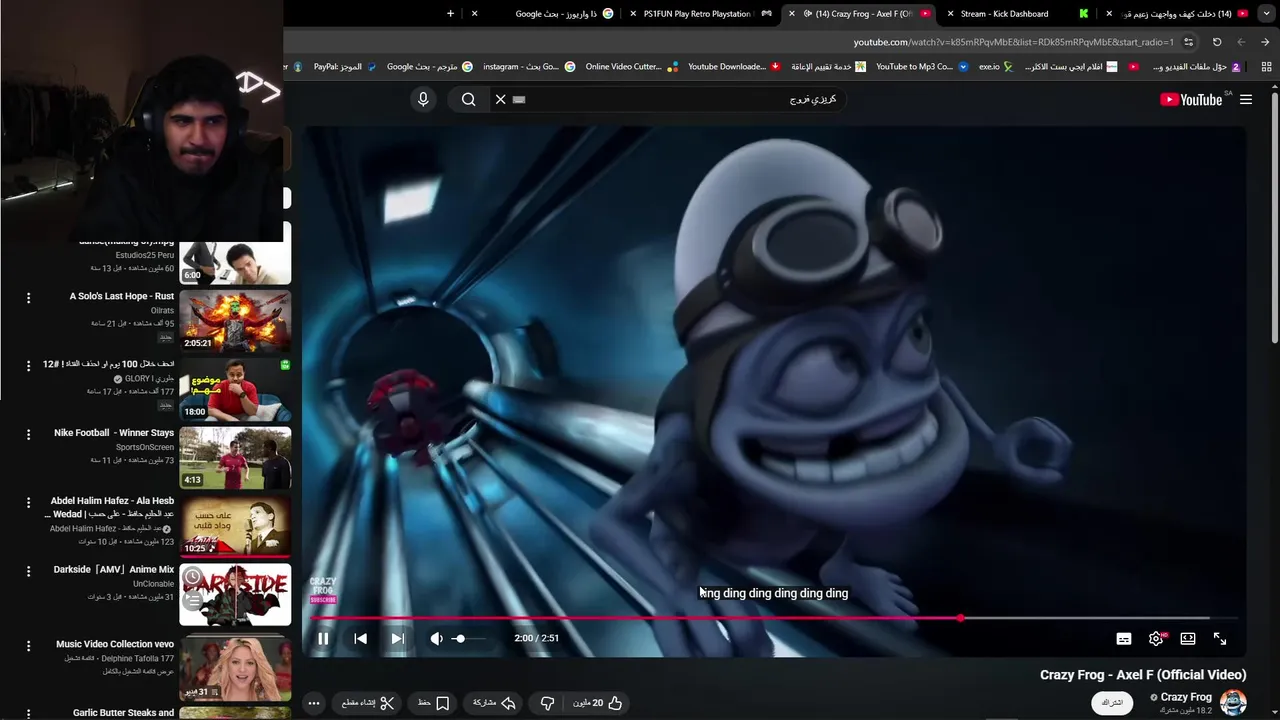Close the Kick Dashboard tab

click(x=950, y=14)
